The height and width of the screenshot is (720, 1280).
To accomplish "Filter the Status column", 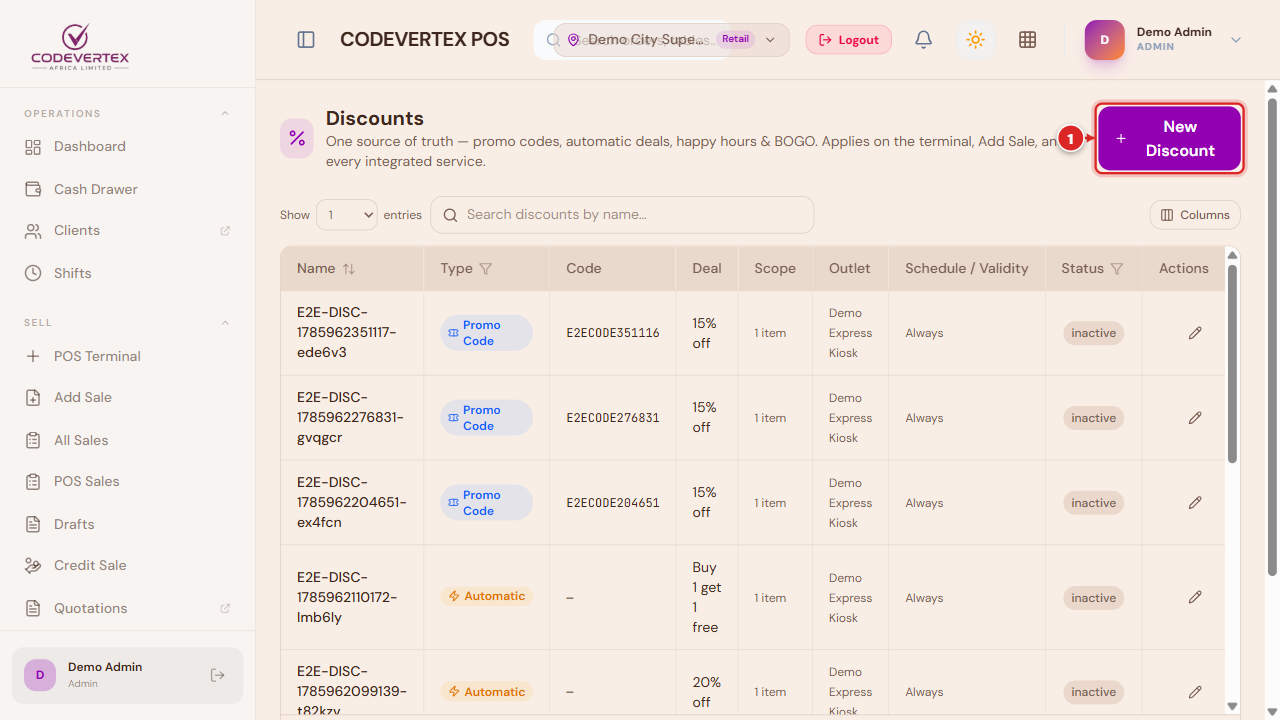I will click(1117, 269).
